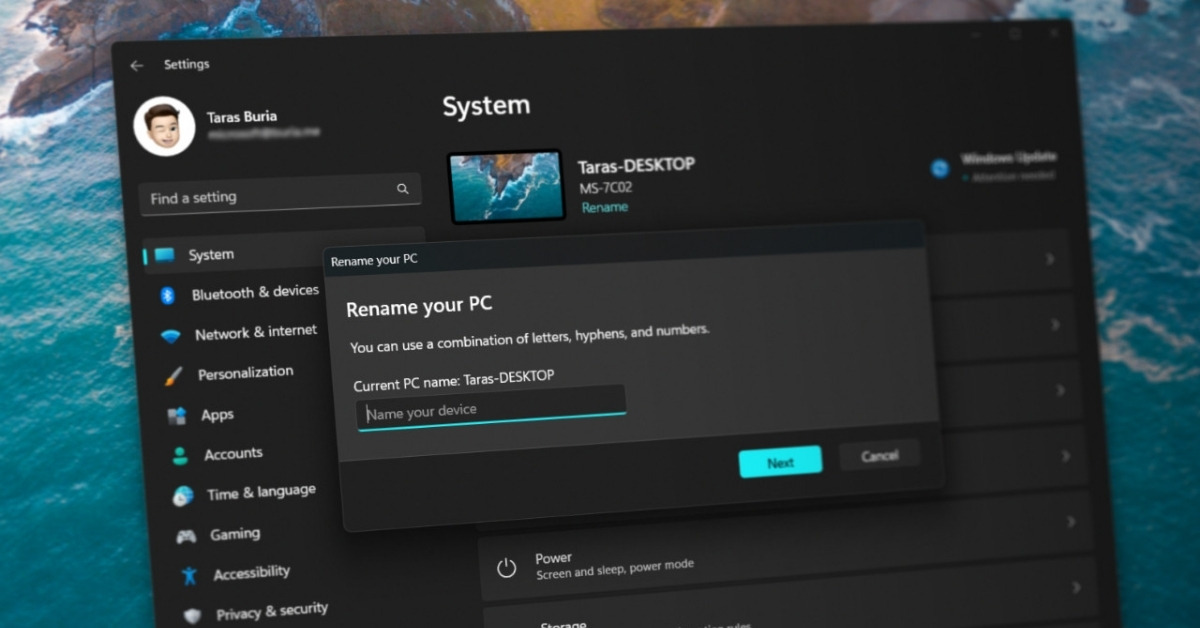Click the Power icon in settings list
Screen dimensions: 1200x628
(507, 568)
